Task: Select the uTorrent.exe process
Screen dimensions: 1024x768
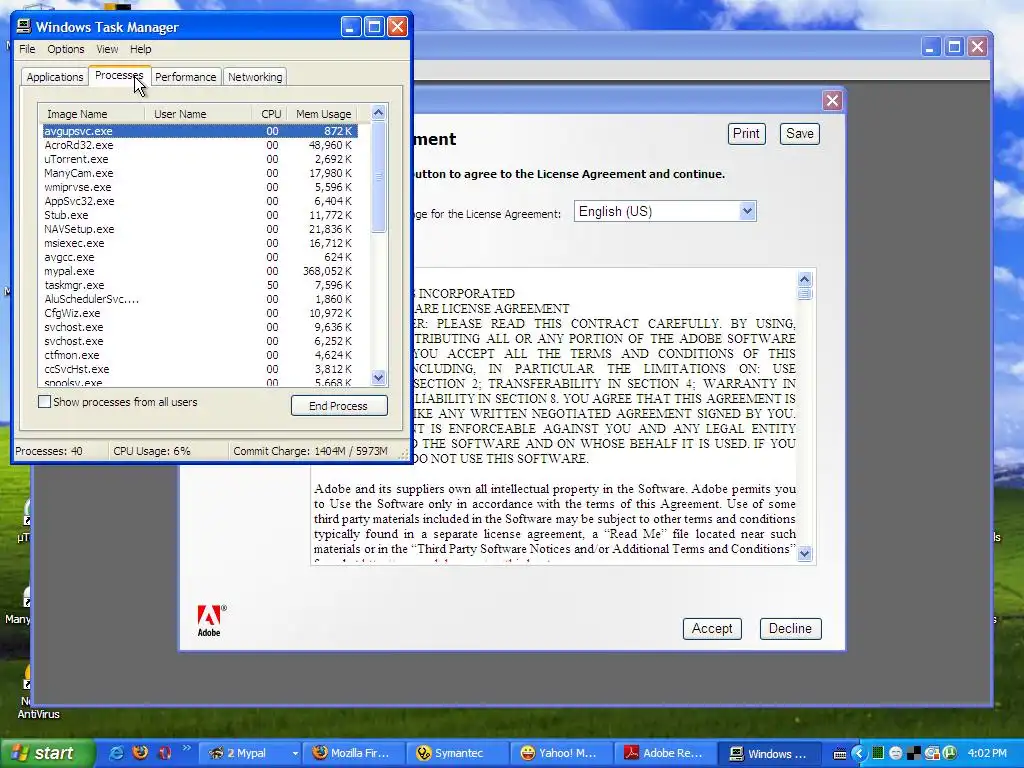Action: (199, 159)
